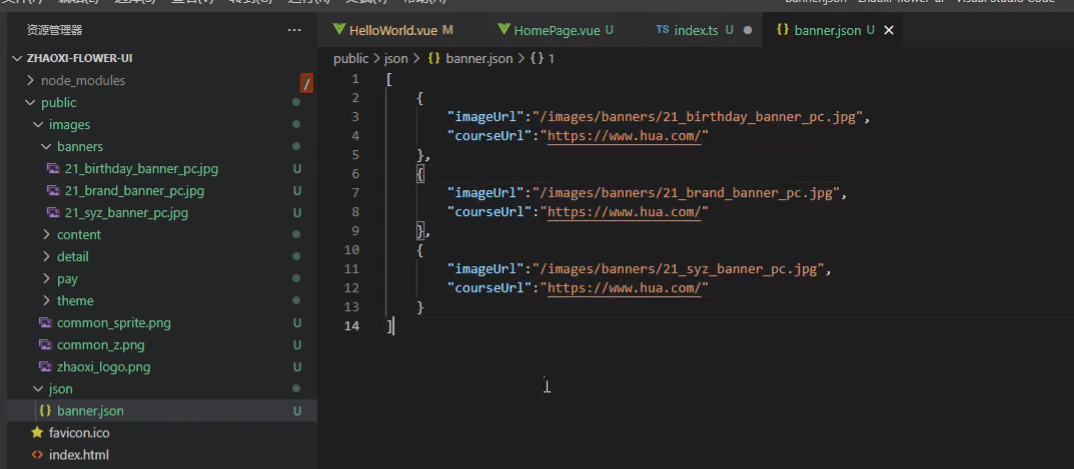Viewport: 1074px width, 469px height.
Task: Click image icon of 21_brand_banner_pc.jpg
Action: pos(53,190)
